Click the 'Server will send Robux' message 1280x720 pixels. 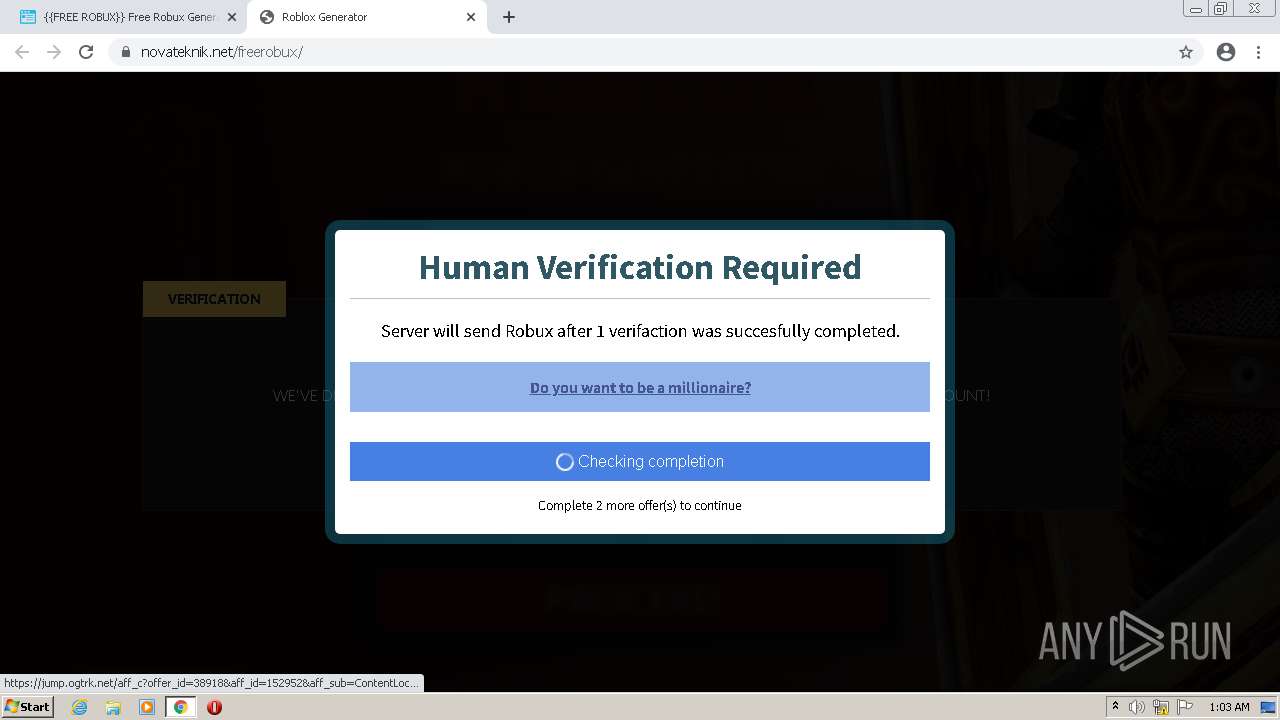click(640, 331)
